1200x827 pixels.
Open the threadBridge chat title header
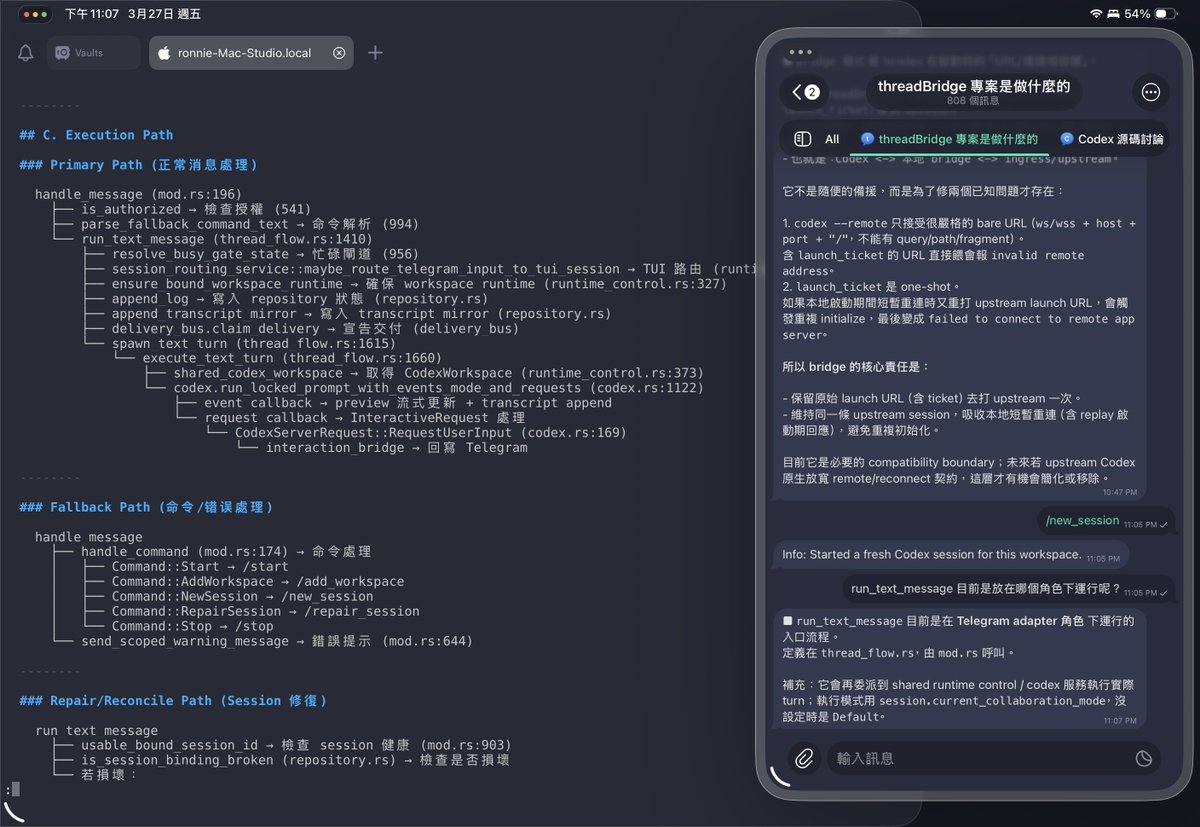click(x=974, y=92)
